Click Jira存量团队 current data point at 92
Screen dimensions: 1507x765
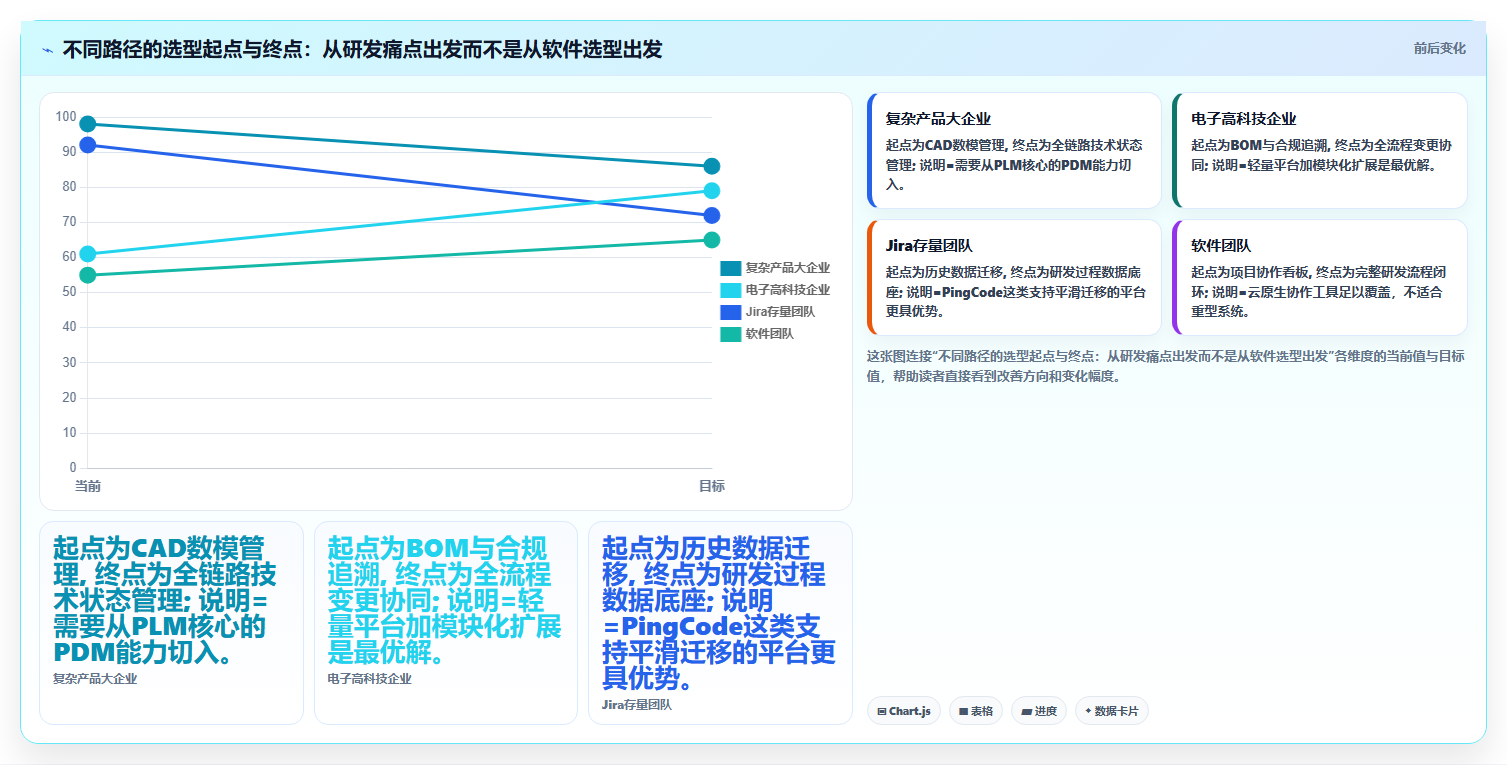(x=88, y=145)
